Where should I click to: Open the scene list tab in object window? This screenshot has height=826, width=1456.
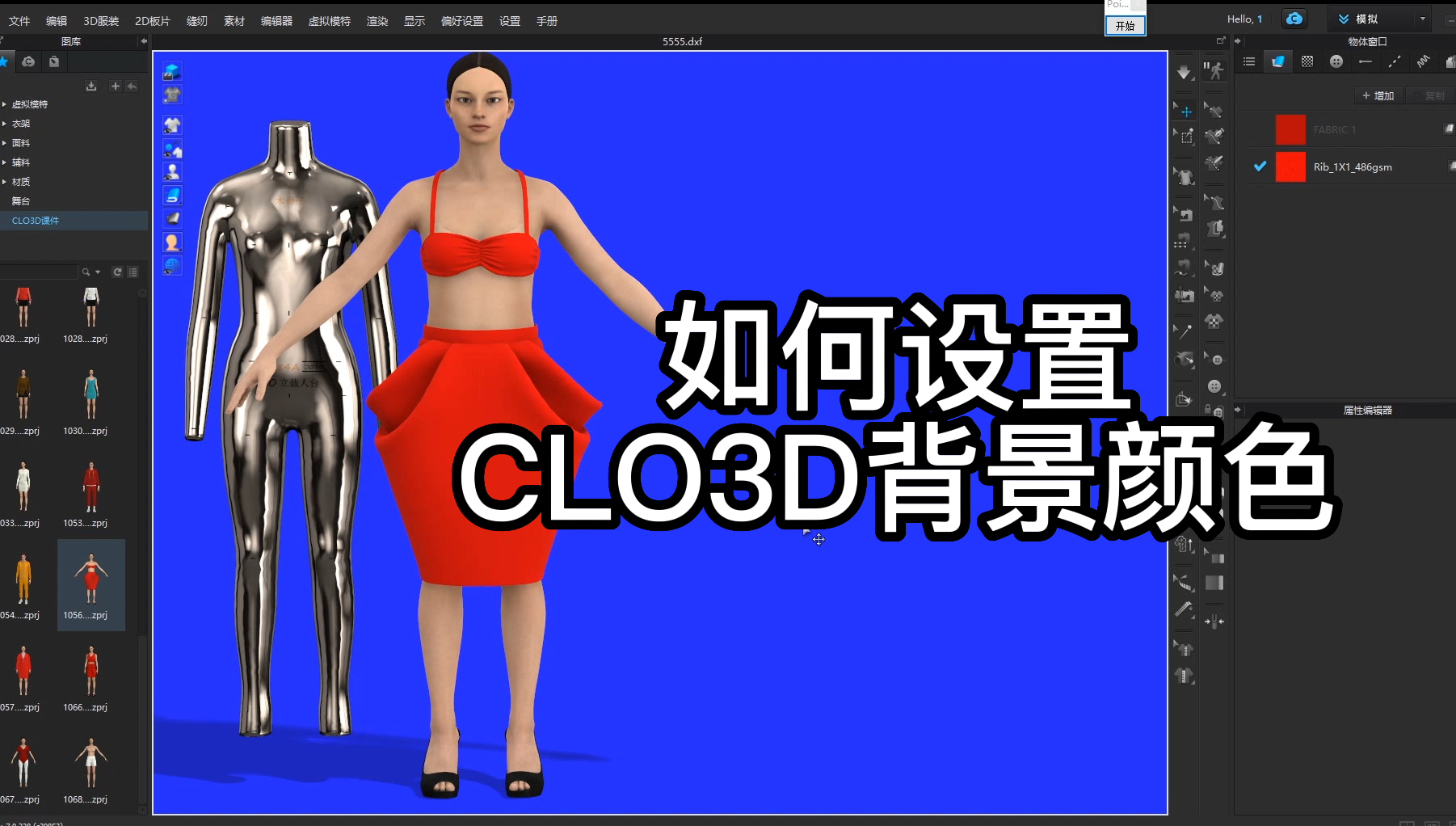click(x=1249, y=61)
